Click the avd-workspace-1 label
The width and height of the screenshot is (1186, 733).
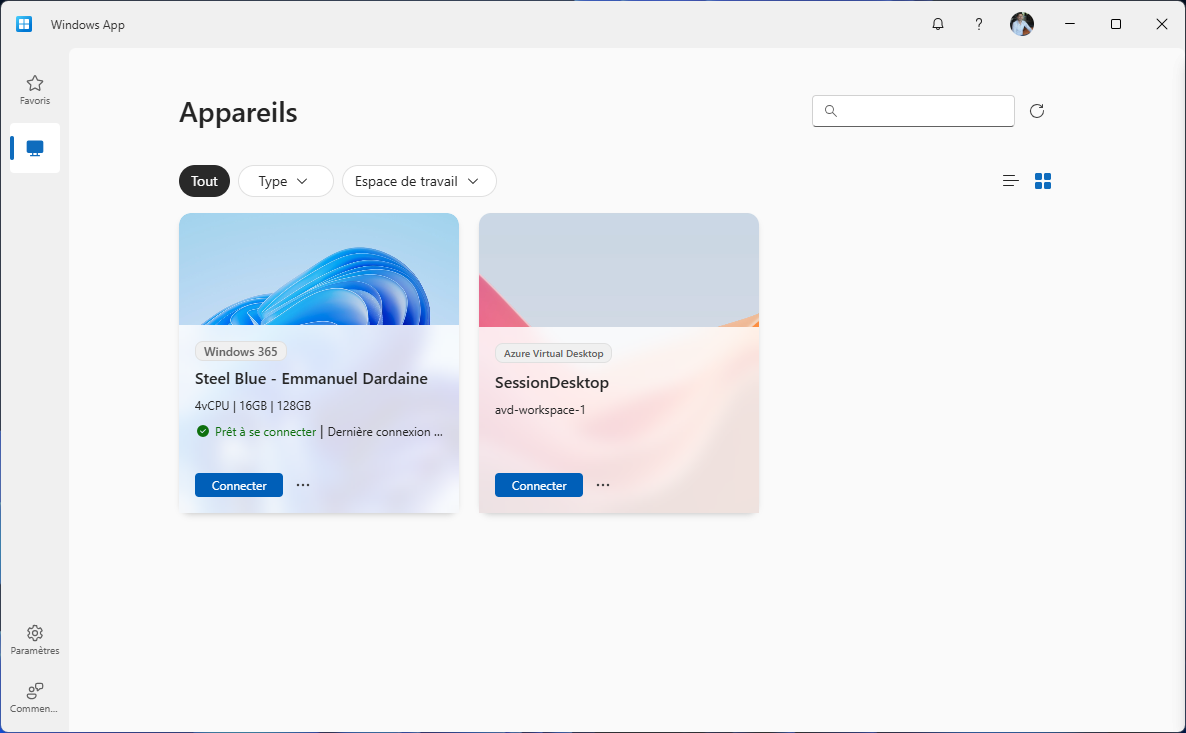(x=540, y=410)
